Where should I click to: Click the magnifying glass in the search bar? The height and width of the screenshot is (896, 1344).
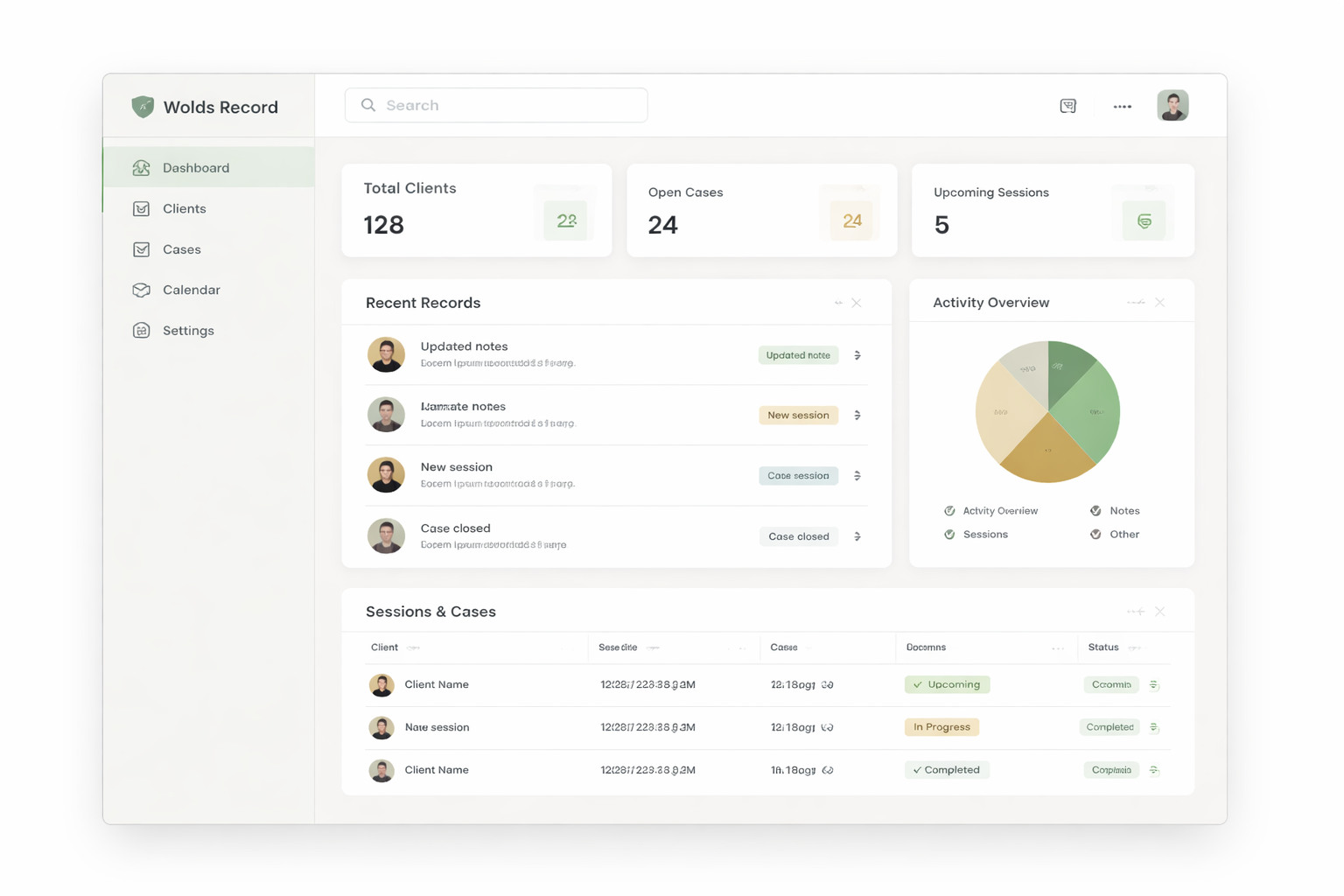(368, 104)
